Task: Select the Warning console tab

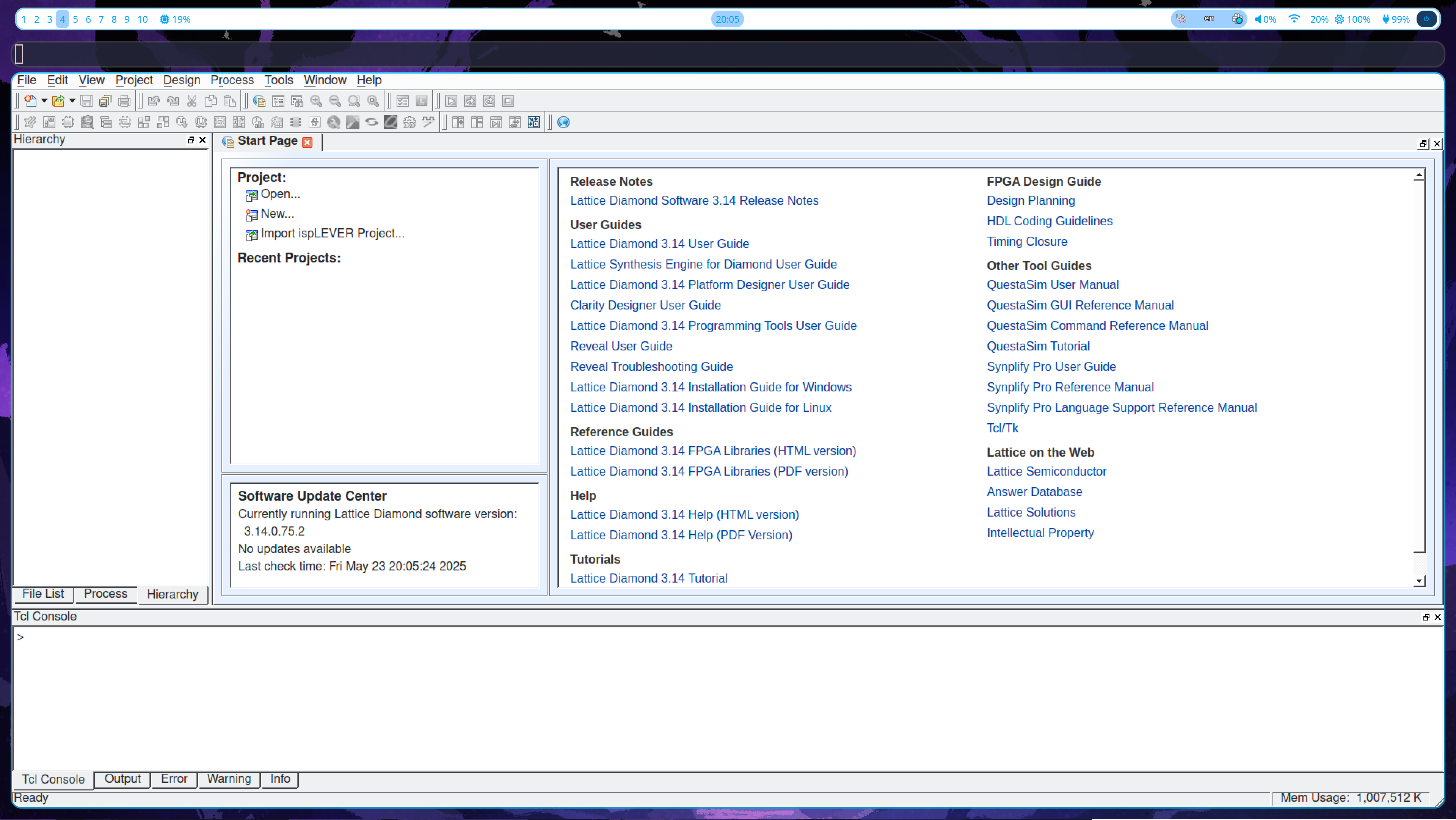Action: pyautogui.click(x=229, y=779)
